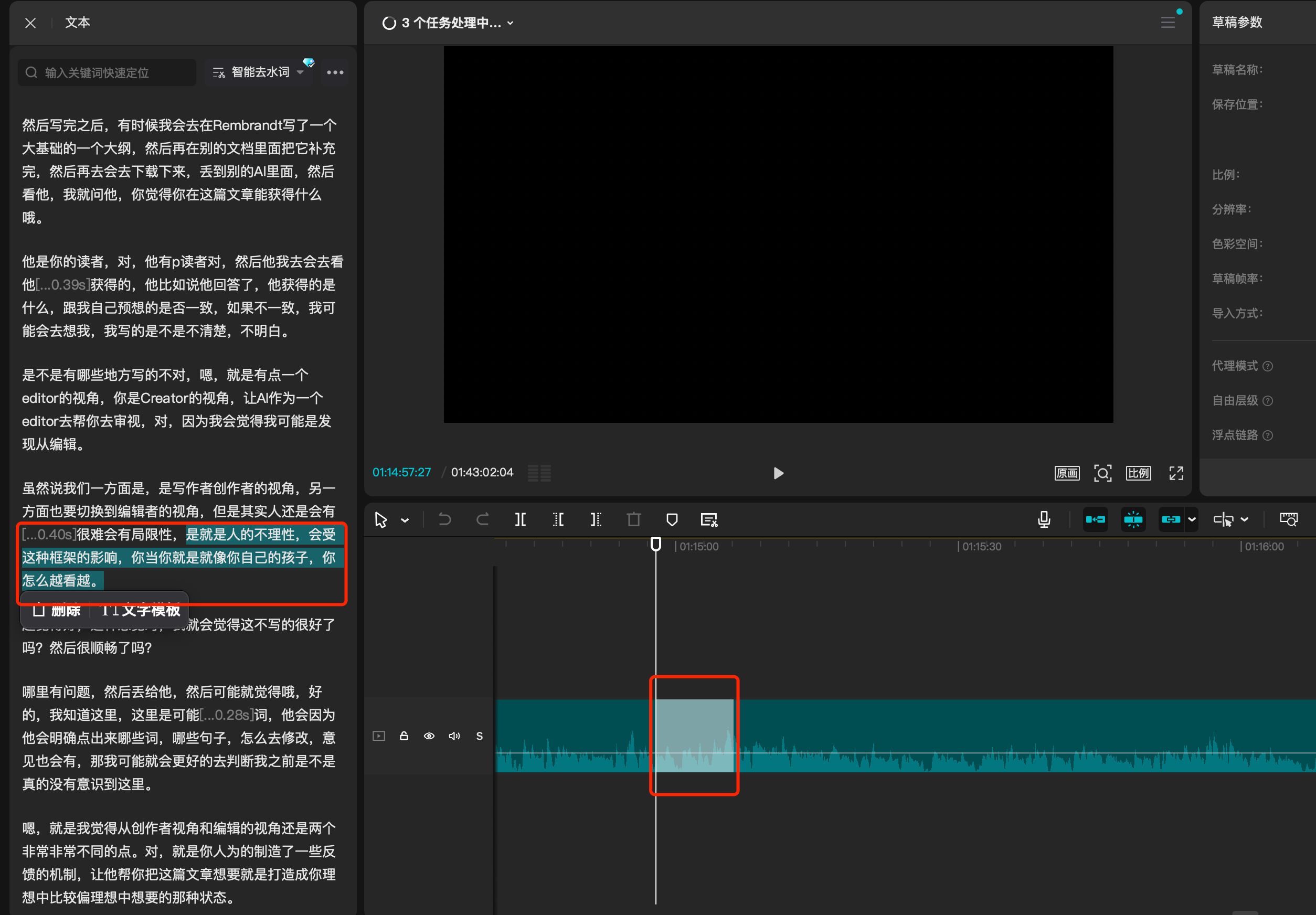Hide the track with eye icon
The height and width of the screenshot is (915, 1316).
(429, 736)
